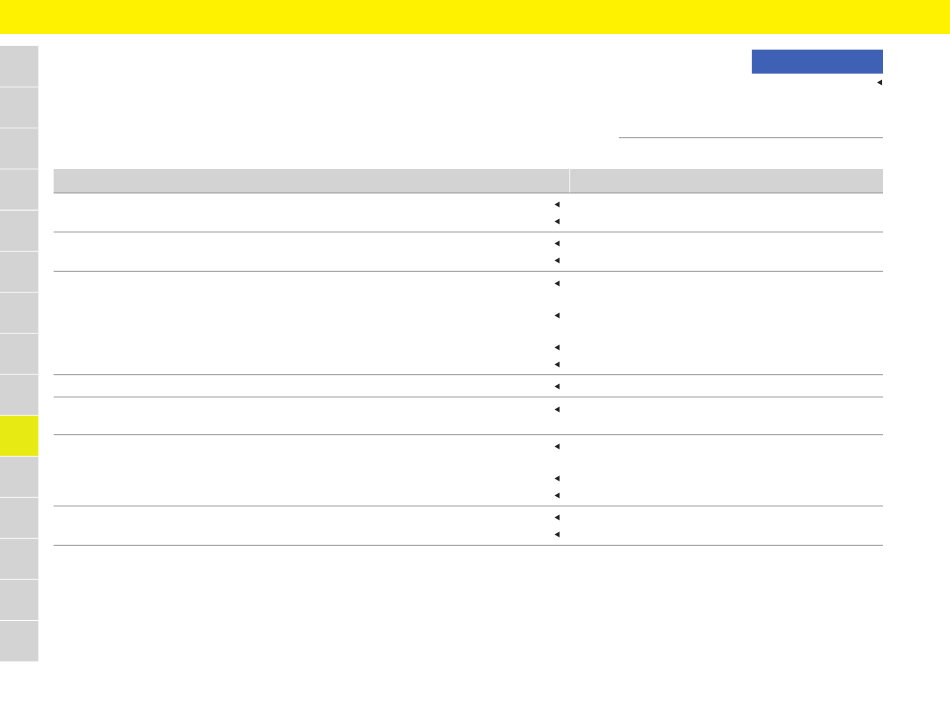The image size is (950, 703).
Task: Select the second gray sidebar tab from the top
Action: coord(19,107)
